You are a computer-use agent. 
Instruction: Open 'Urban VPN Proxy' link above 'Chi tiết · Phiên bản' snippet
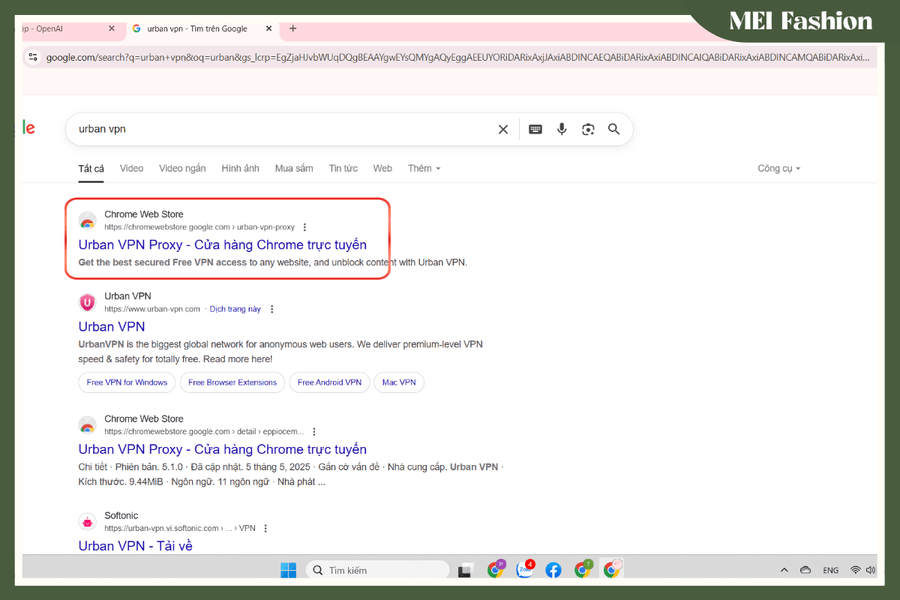pos(222,449)
